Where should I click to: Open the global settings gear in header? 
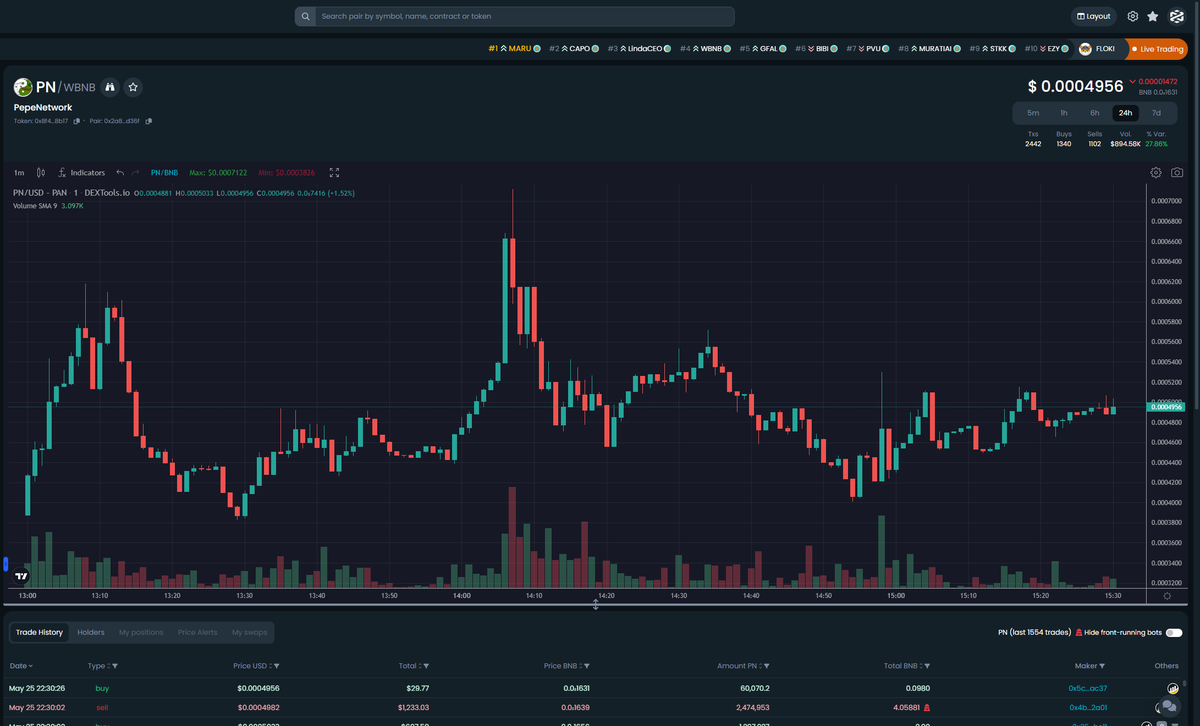pyautogui.click(x=1133, y=16)
